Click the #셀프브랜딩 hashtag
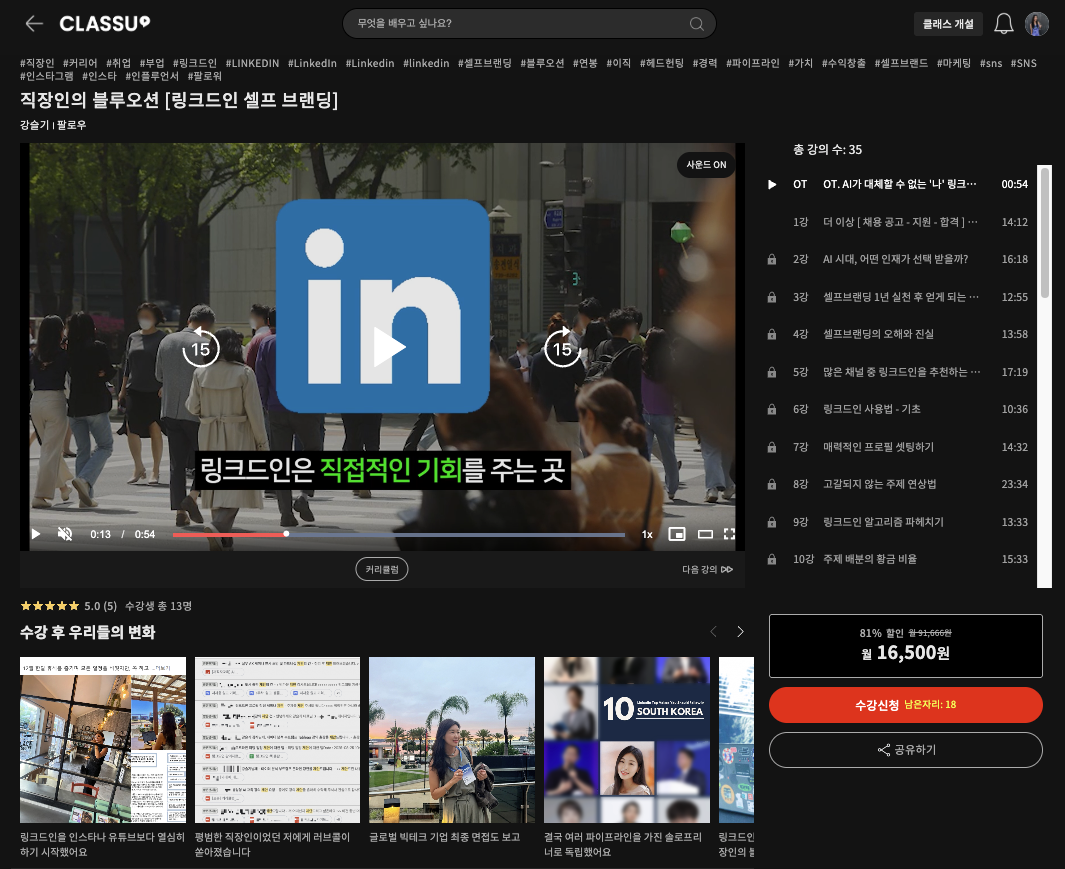 pyautogui.click(x=484, y=63)
